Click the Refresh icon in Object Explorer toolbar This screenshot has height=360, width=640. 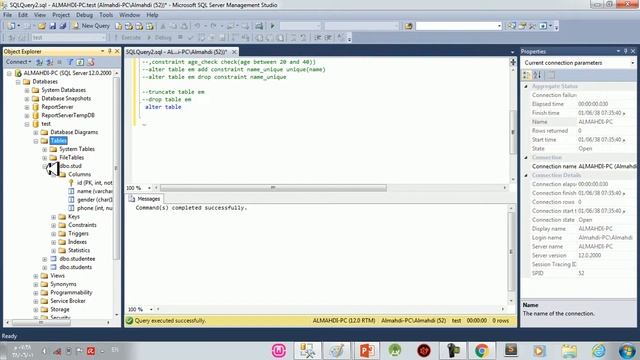pos(80,62)
